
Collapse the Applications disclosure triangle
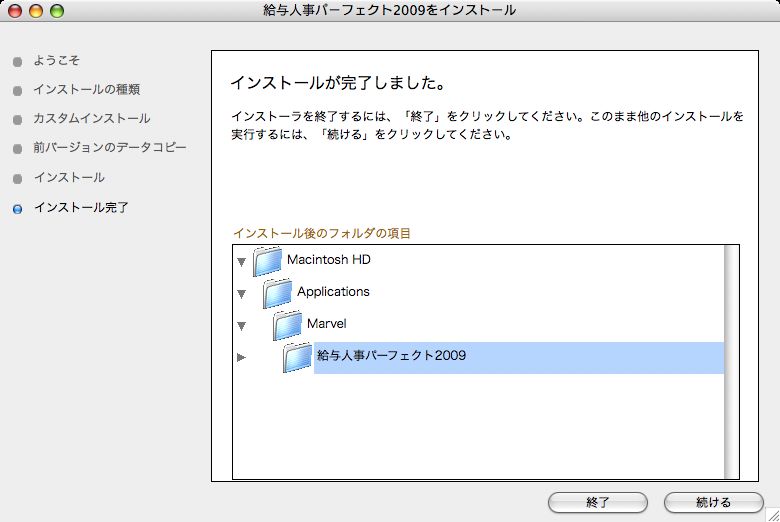242,294
